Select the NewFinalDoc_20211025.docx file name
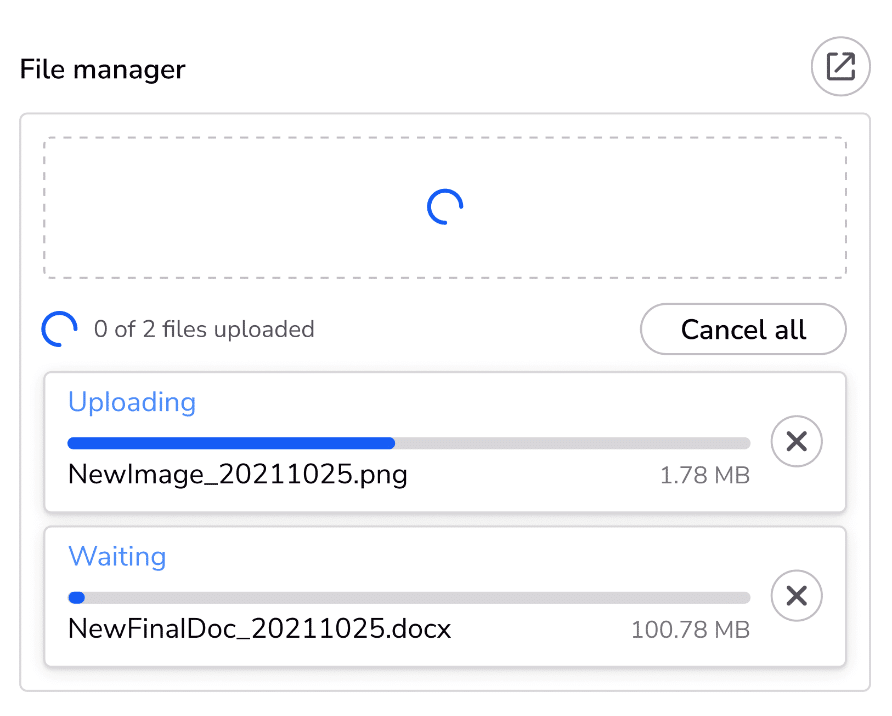Viewport: 892px width, 716px height. [259, 629]
